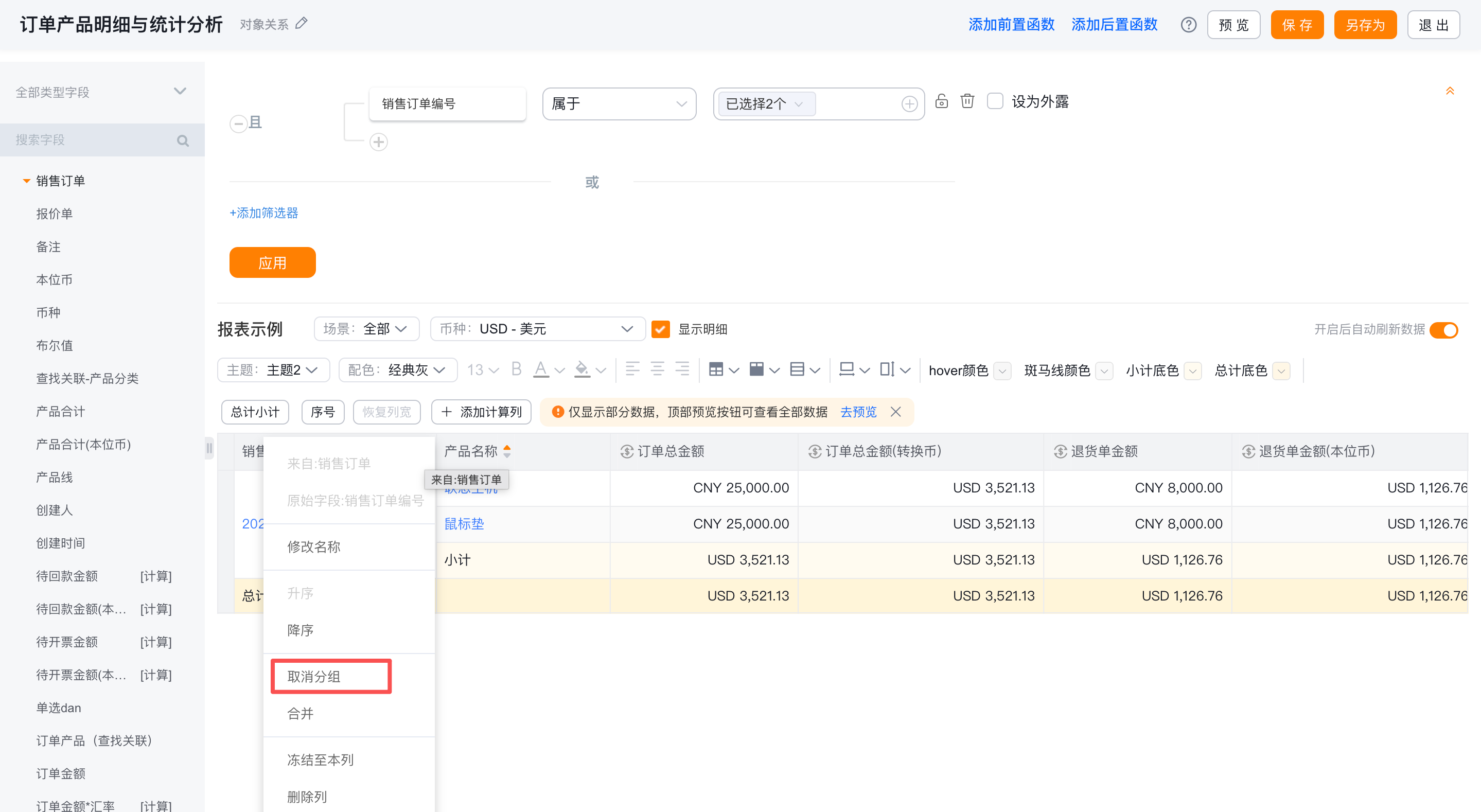Click the sort arrows on 产品名称 header

(506, 451)
